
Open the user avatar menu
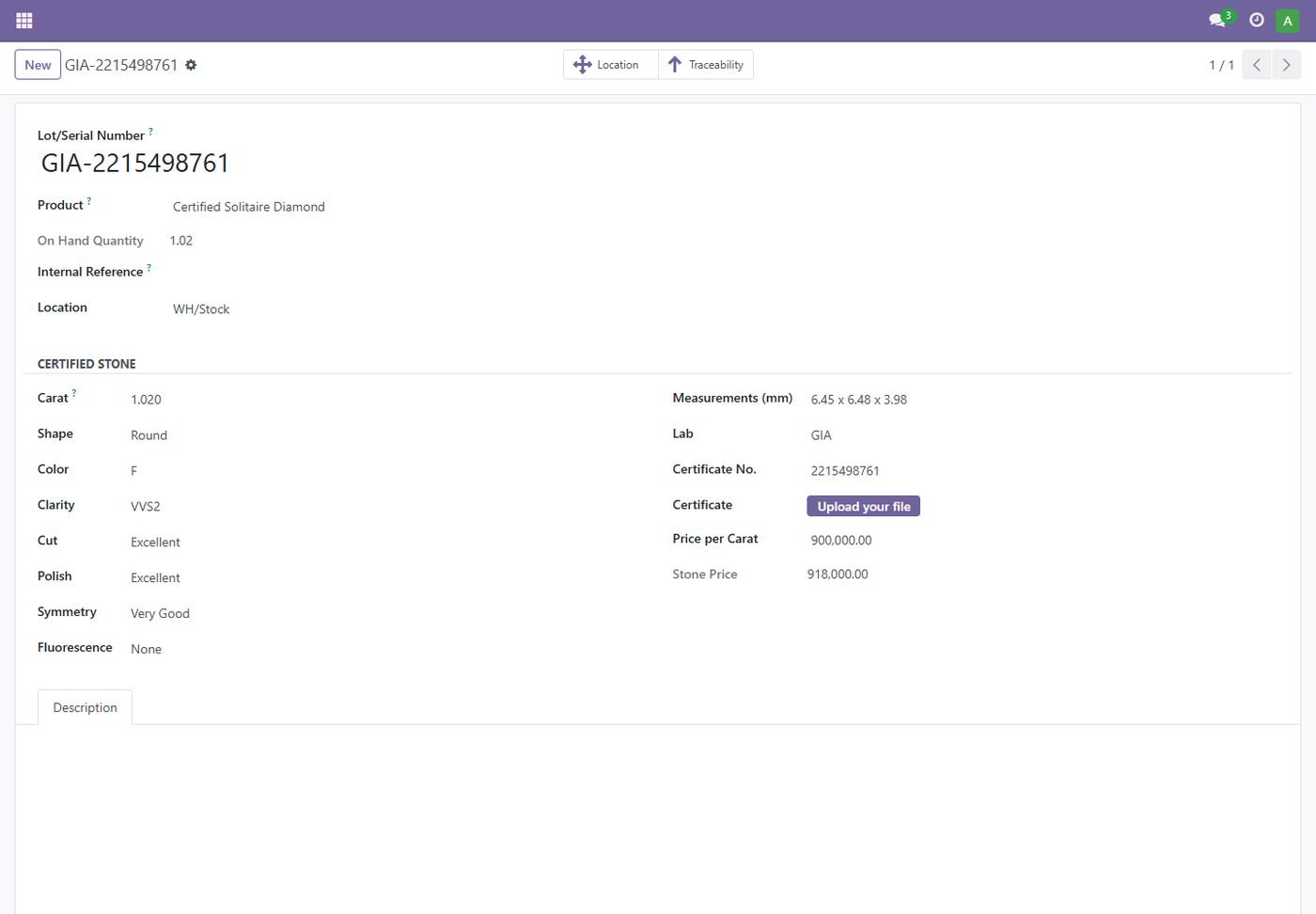coord(1288,21)
